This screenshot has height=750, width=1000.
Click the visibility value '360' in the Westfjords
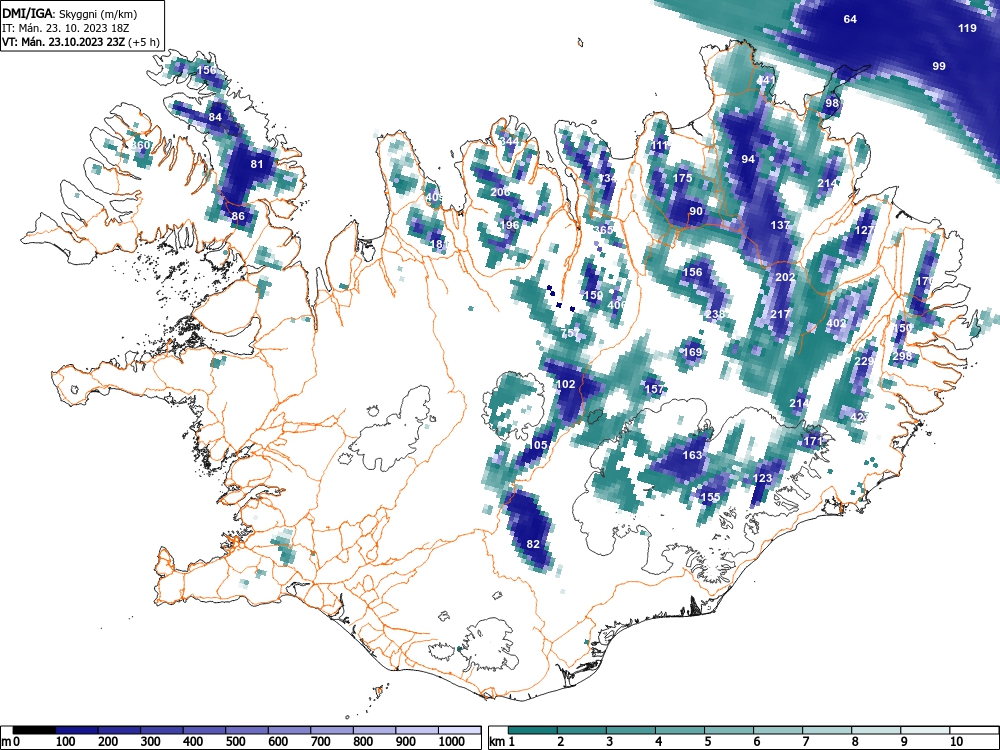pos(140,145)
